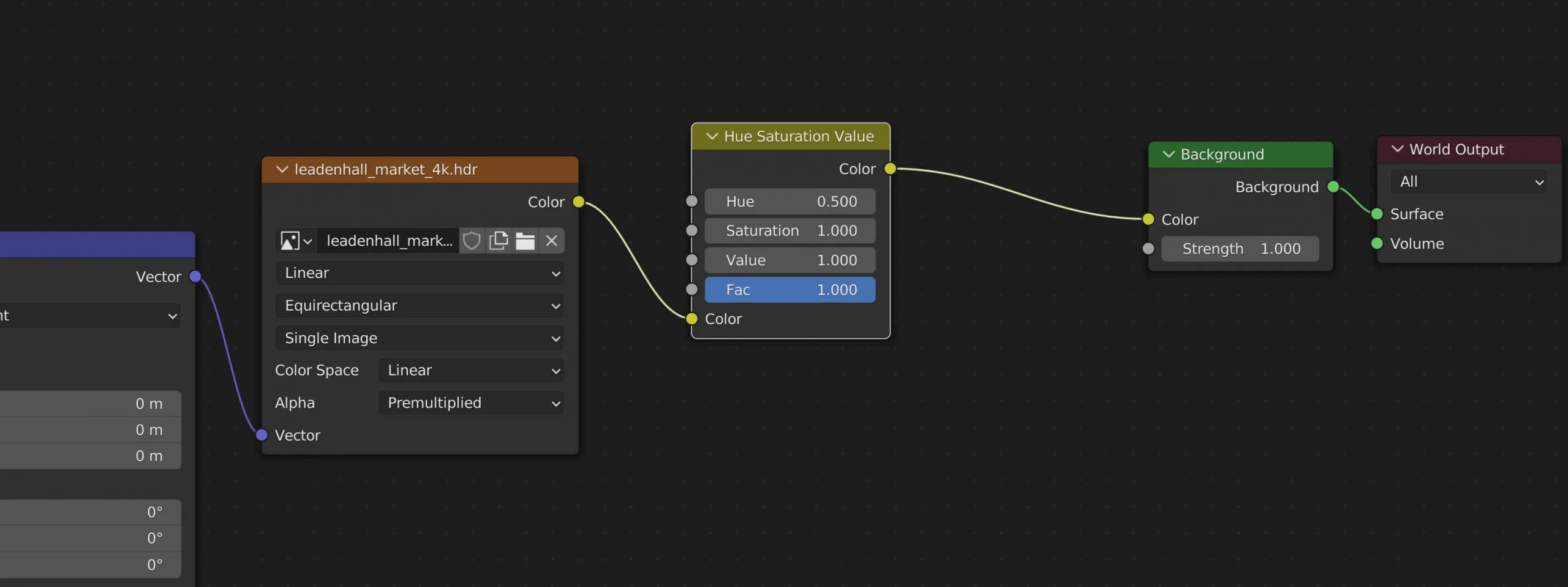The height and width of the screenshot is (587, 1568).
Task: Open a new image with the folder icon
Action: coord(526,241)
